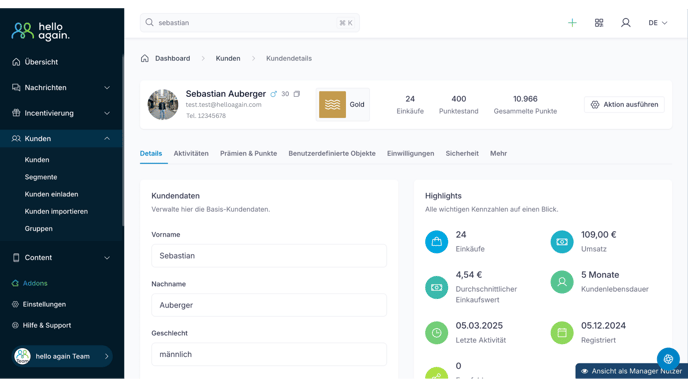
Task: Click the Umsatz money icon in Highlights
Action: click(x=562, y=242)
